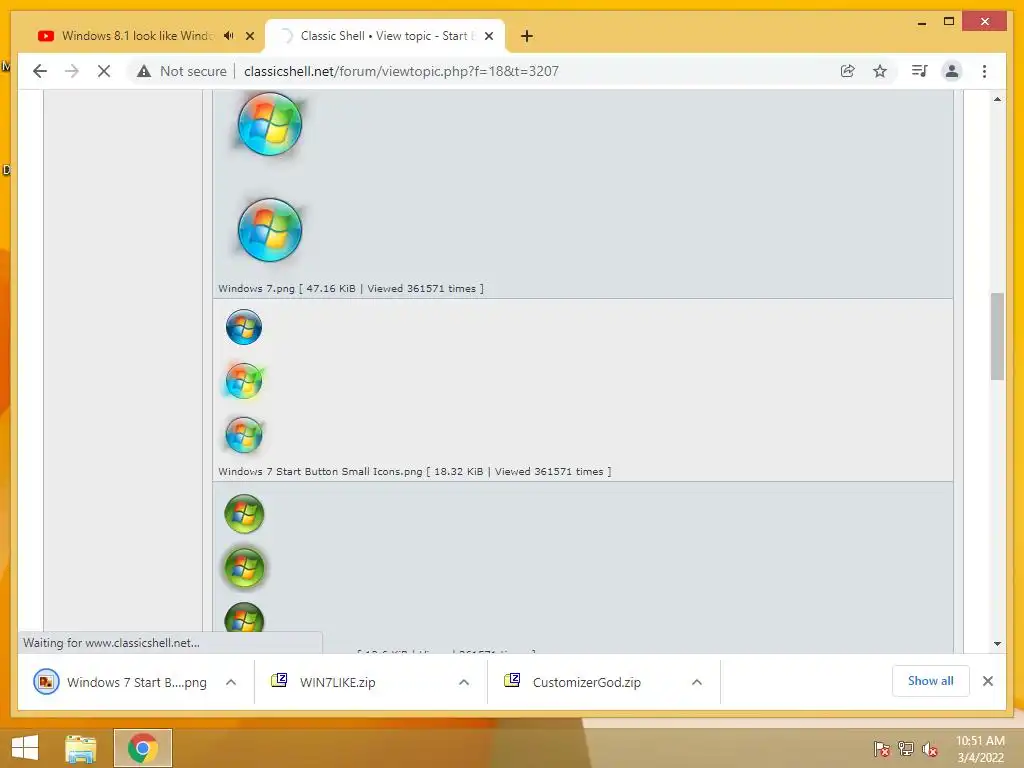This screenshot has height=768, width=1024.
Task: Click Windows 7 Start Button Small Icons.png caption
Action: click(x=415, y=472)
